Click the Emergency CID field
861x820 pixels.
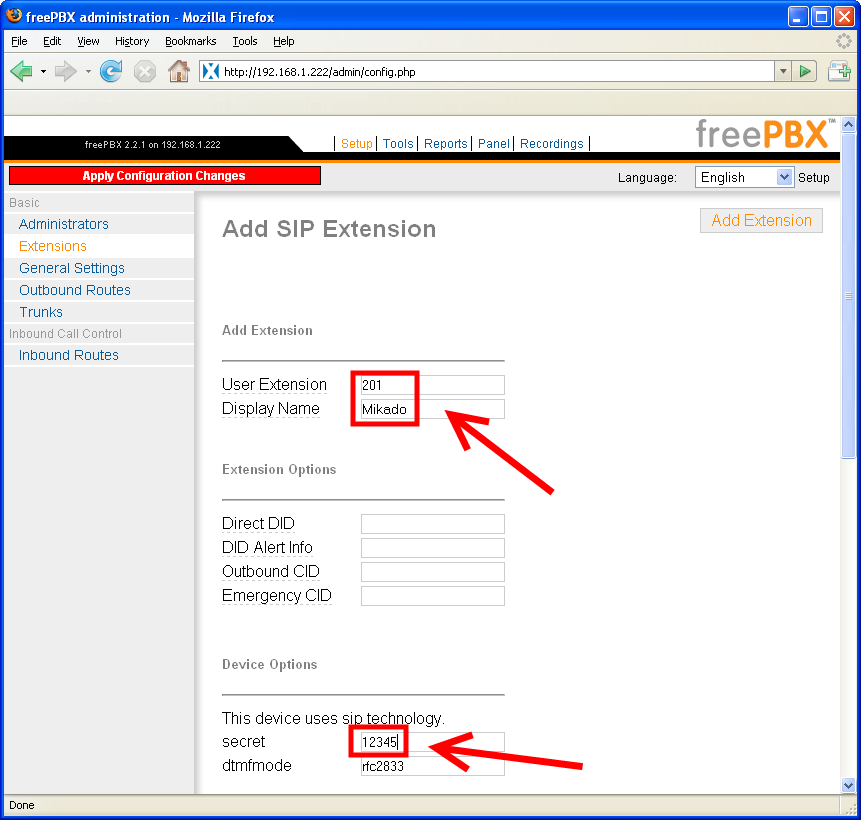(x=433, y=596)
